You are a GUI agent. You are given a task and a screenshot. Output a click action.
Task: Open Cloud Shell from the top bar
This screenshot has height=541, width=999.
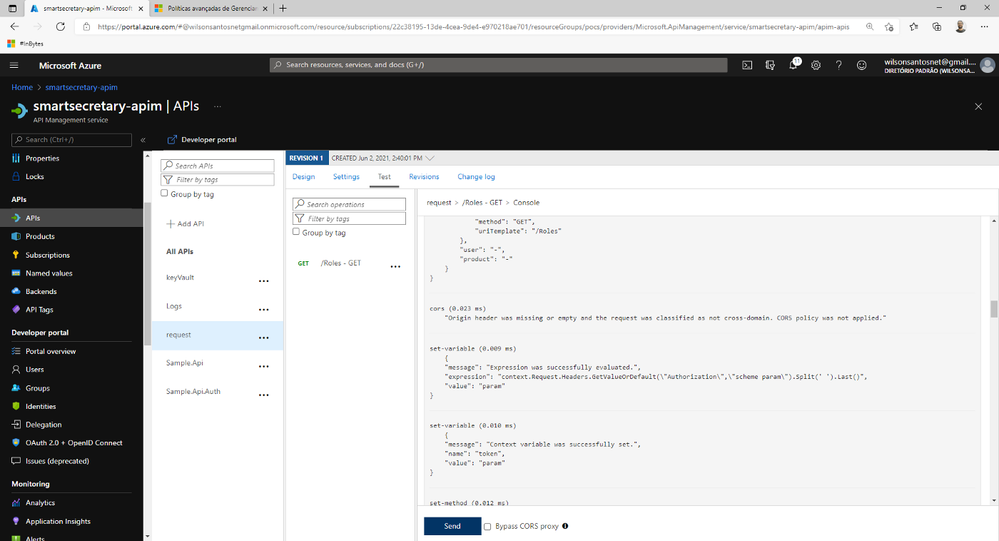(747, 65)
